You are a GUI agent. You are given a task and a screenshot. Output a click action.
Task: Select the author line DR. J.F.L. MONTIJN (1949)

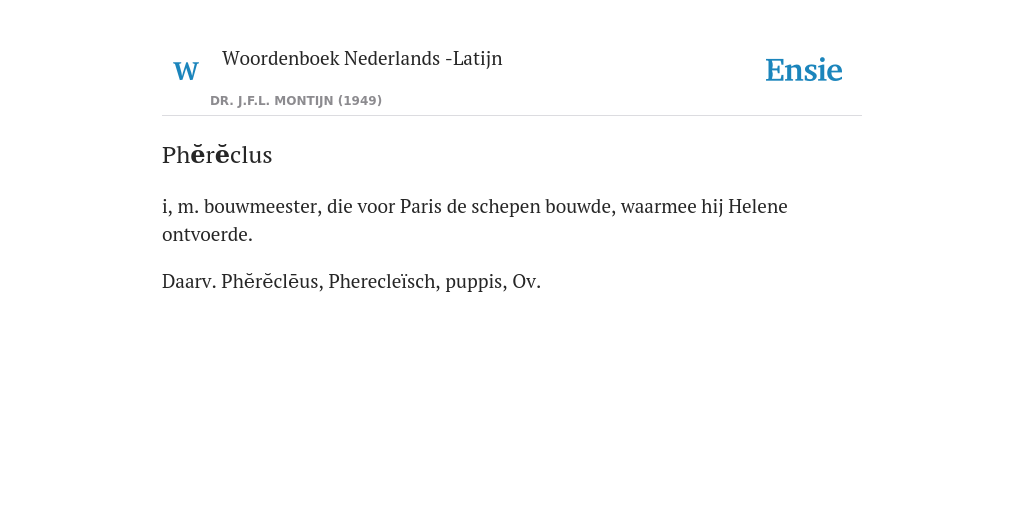pos(296,101)
